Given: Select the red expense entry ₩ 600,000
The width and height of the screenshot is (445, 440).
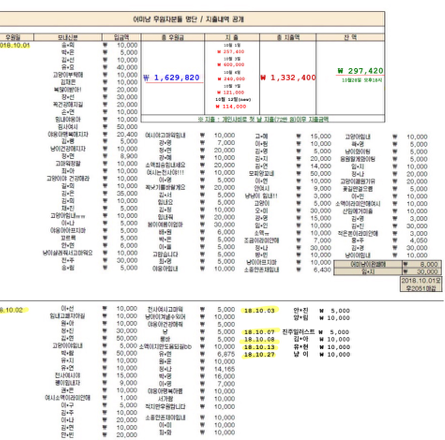Looking at the screenshot, I should click(x=231, y=65).
